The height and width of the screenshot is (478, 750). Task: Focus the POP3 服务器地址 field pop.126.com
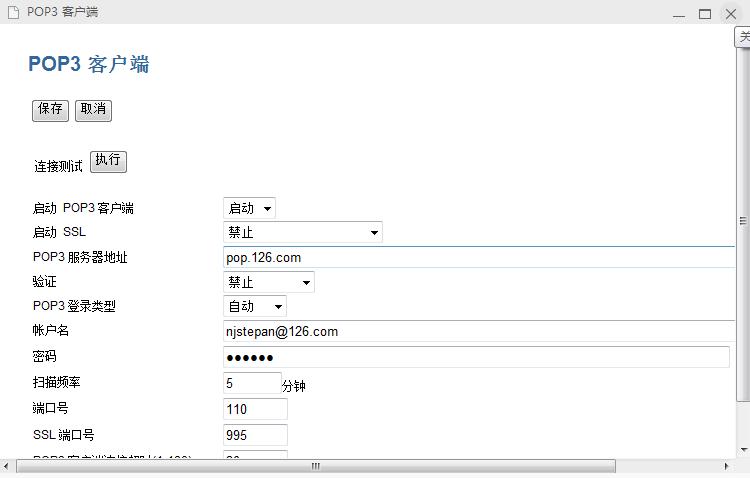[479, 257]
